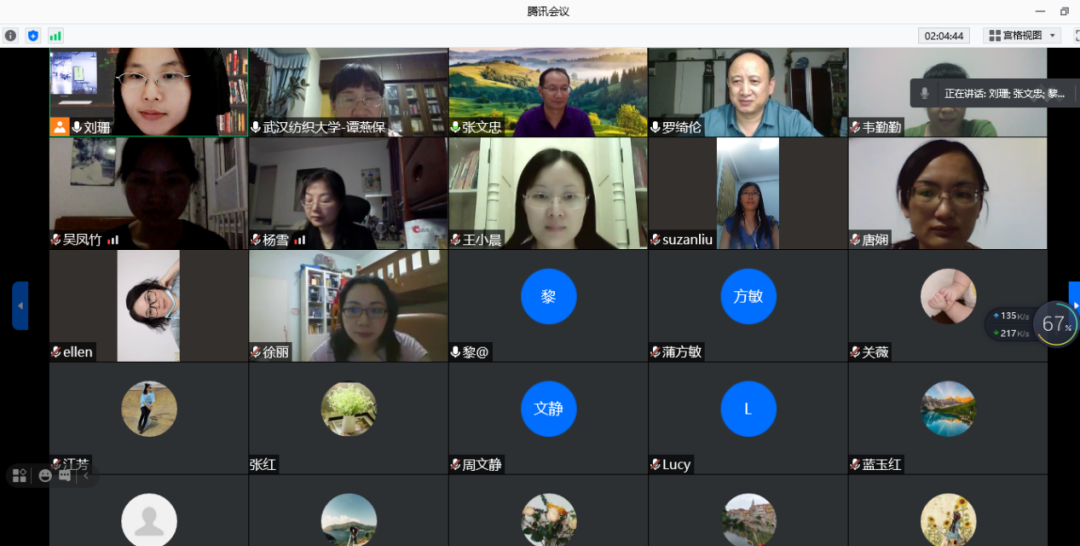Click the orange host icon beside 刘珊
The width and height of the screenshot is (1080, 546).
60,127
